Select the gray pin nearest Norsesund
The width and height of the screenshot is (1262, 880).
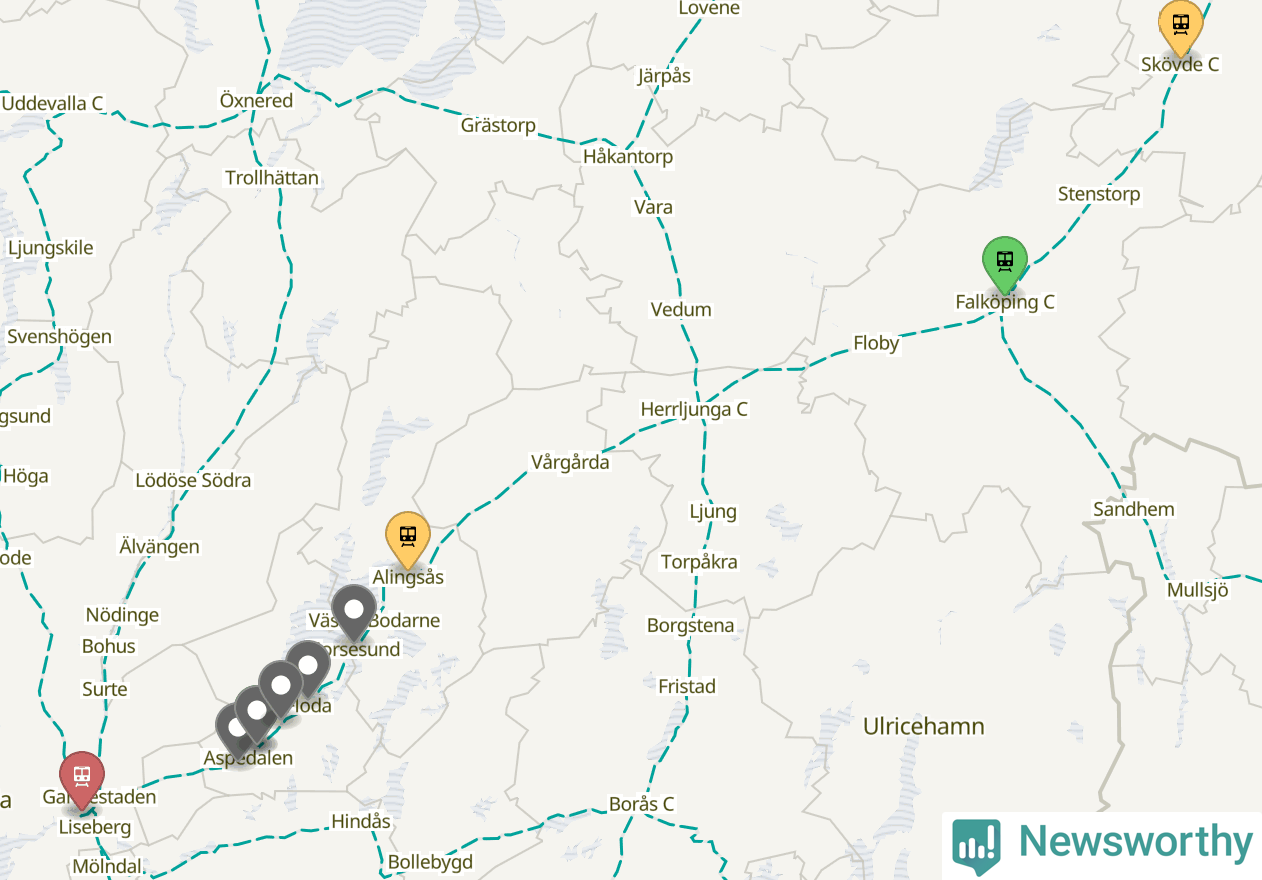point(308,668)
